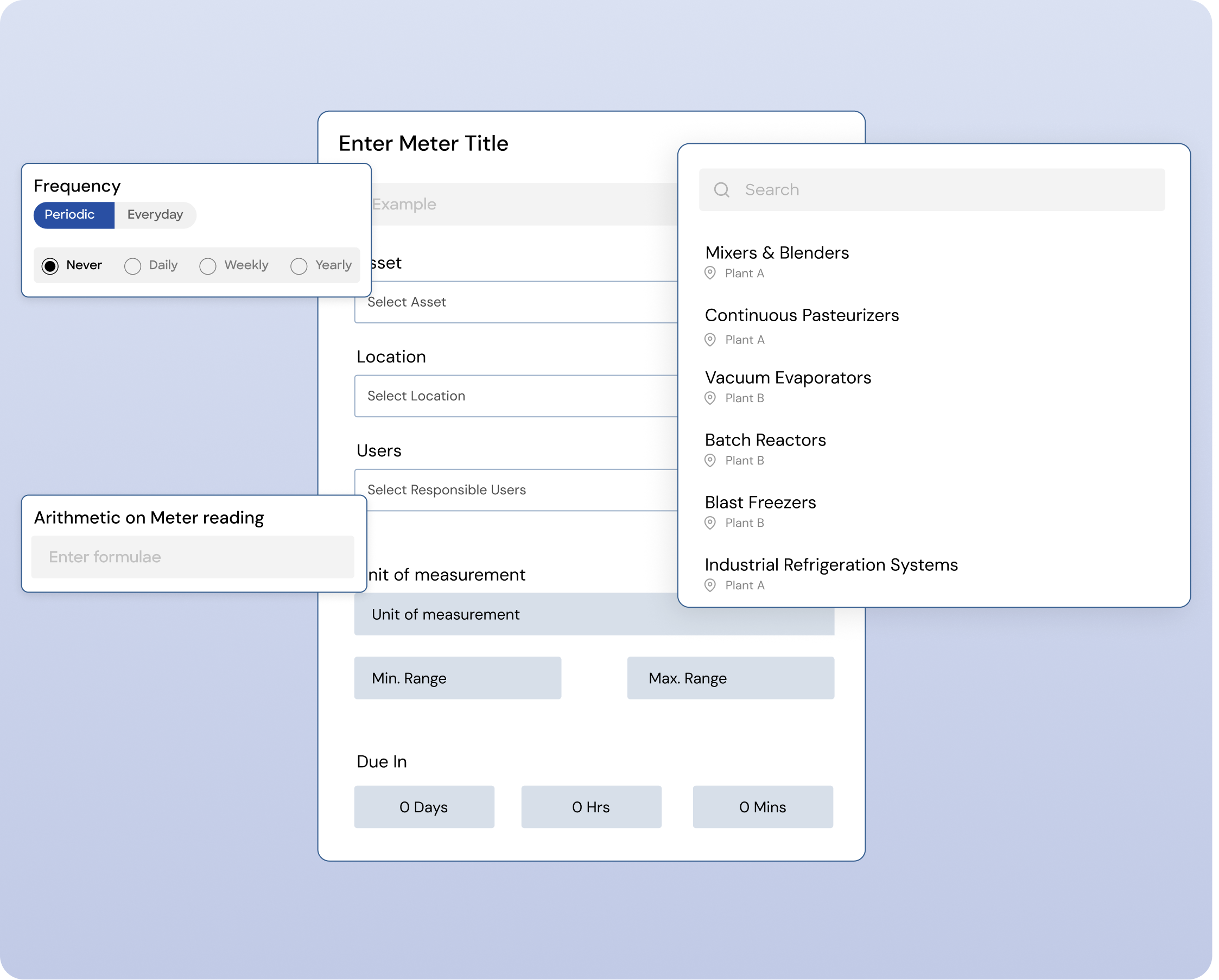Pick the Yearly radio option

pyautogui.click(x=299, y=266)
